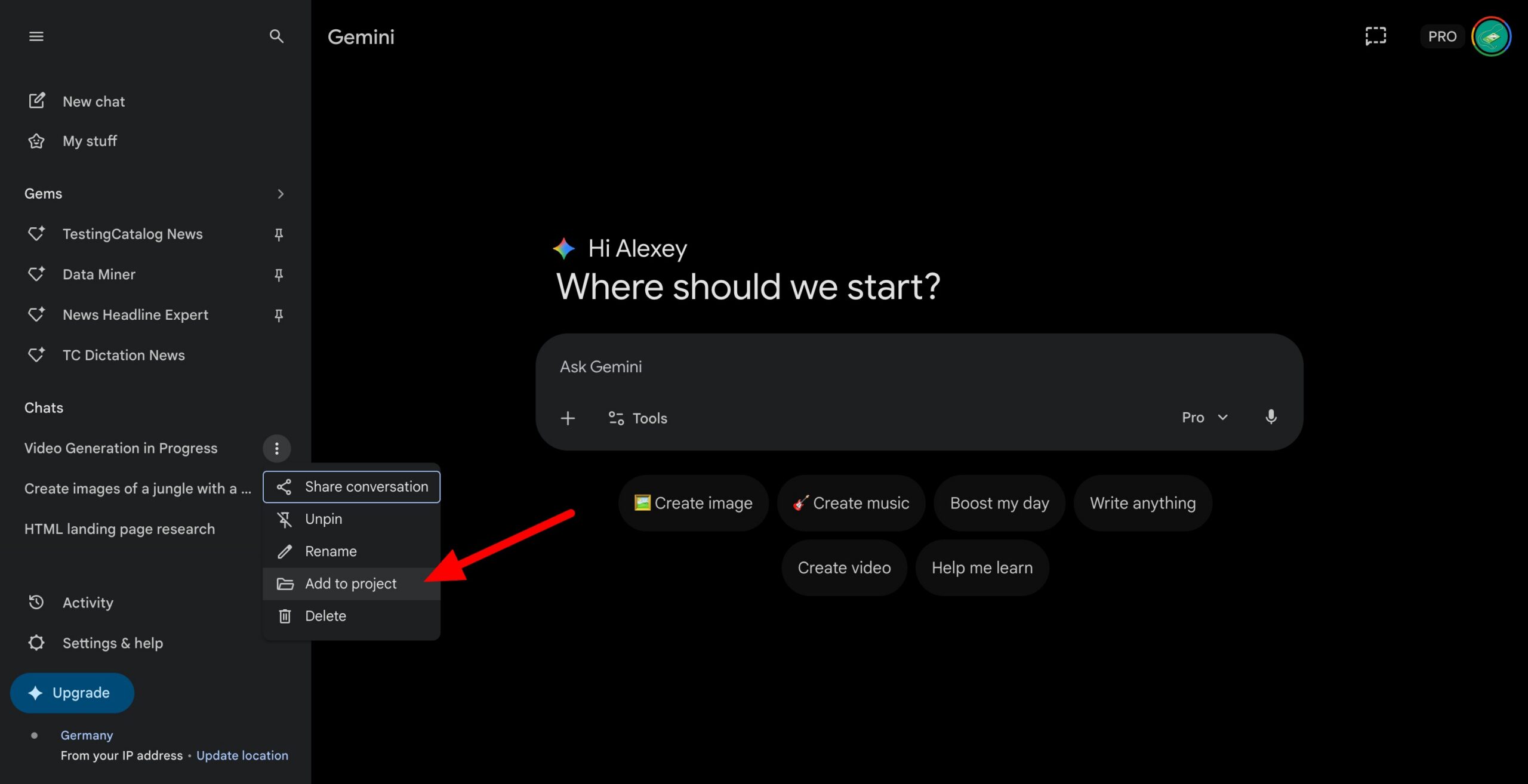This screenshot has height=784, width=1528.
Task: Click into the Ask Gemini input field
Action: coord(895,367)
